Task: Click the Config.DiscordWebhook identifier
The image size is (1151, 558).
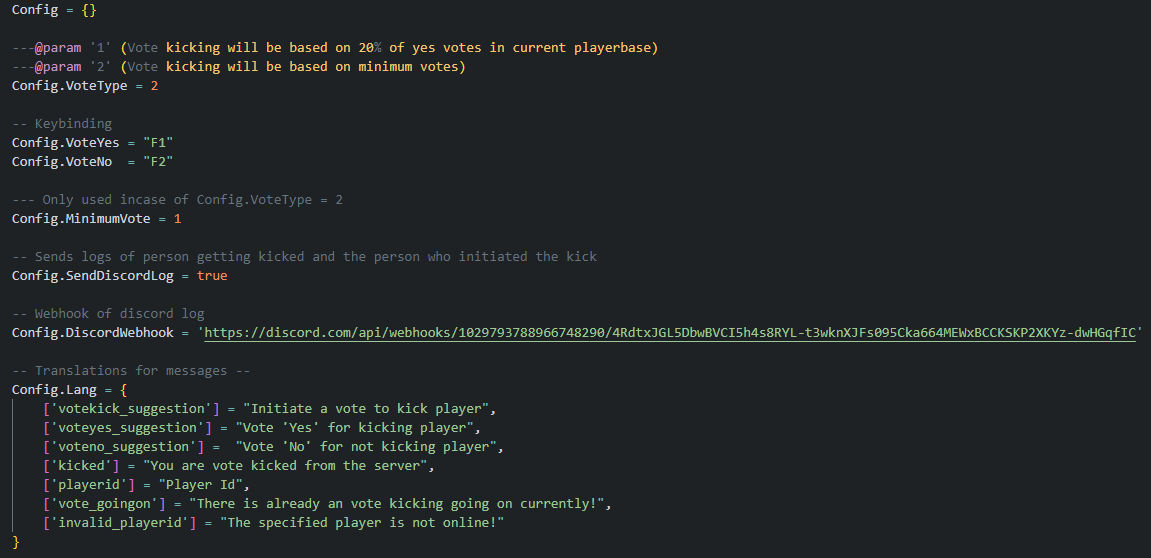Action: (92, 332)
